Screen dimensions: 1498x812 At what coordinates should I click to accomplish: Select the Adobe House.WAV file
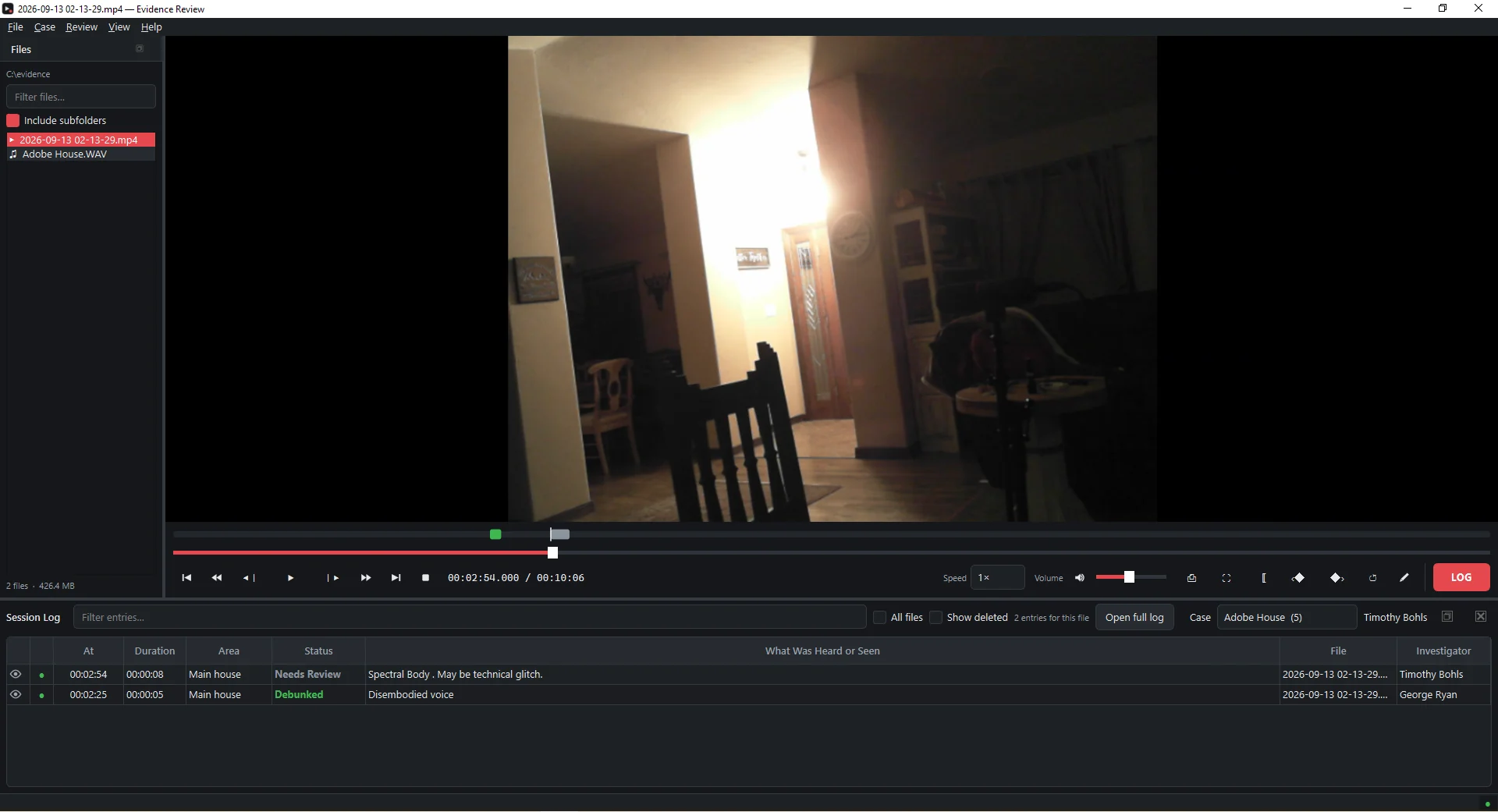click(x=81, y=154)
